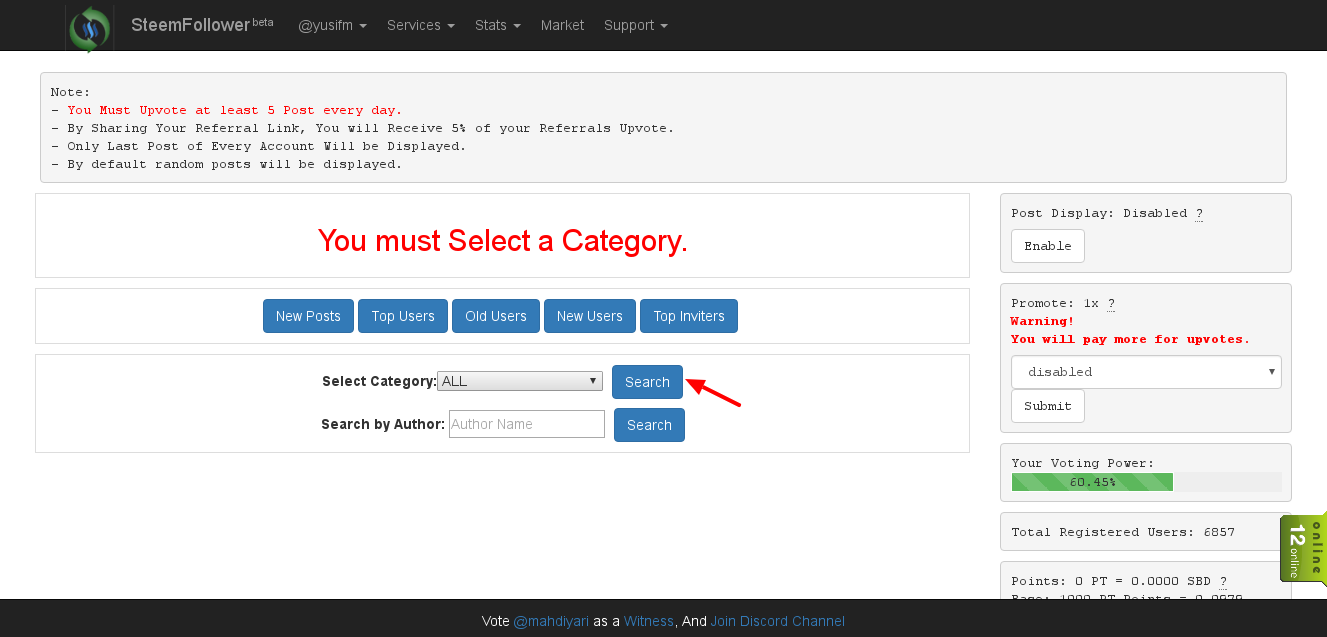Expand the Support dropdown menu
Viewport: 1327px width, 637px height.
[635, 25]
